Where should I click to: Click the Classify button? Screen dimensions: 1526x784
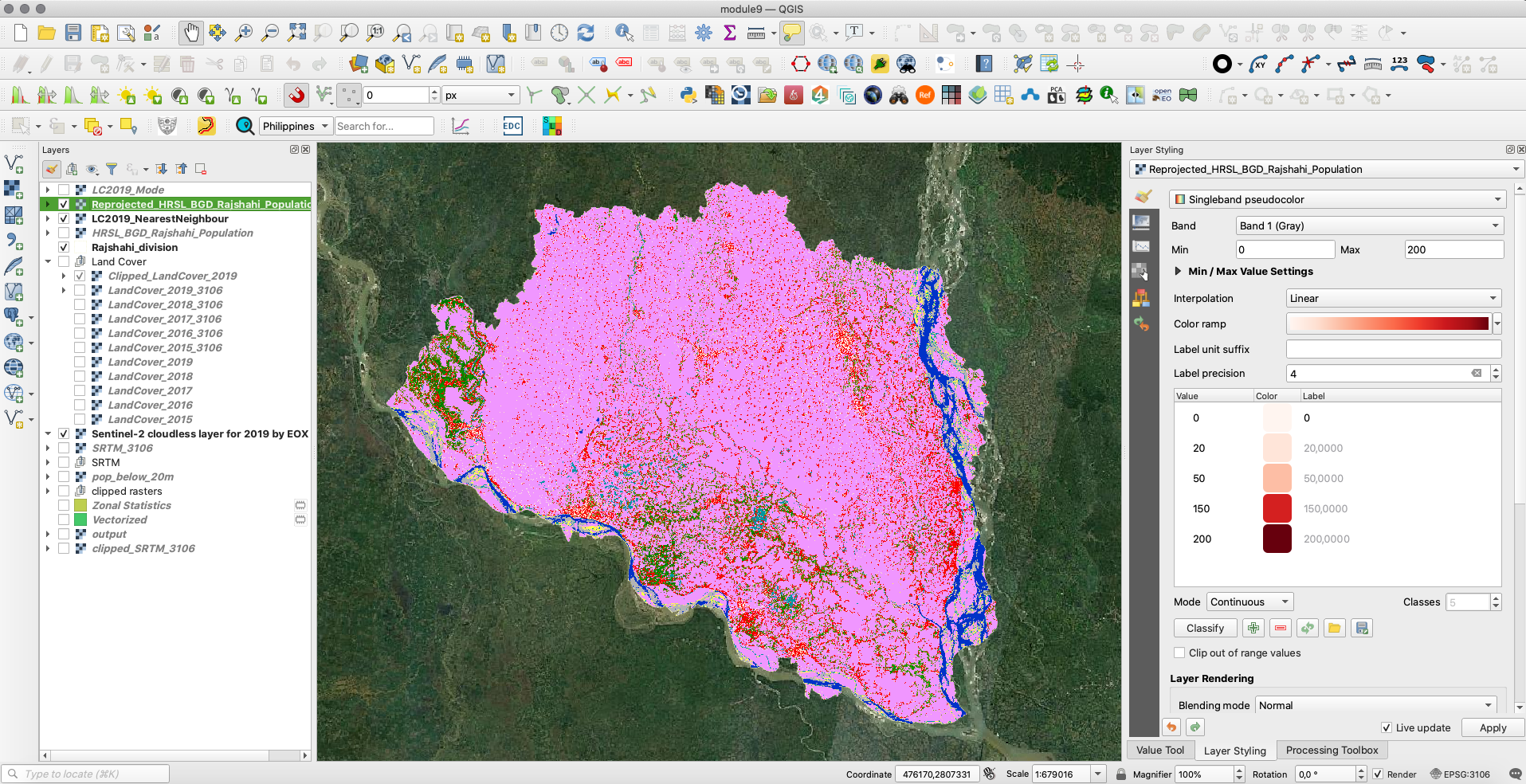point(1205,628)
